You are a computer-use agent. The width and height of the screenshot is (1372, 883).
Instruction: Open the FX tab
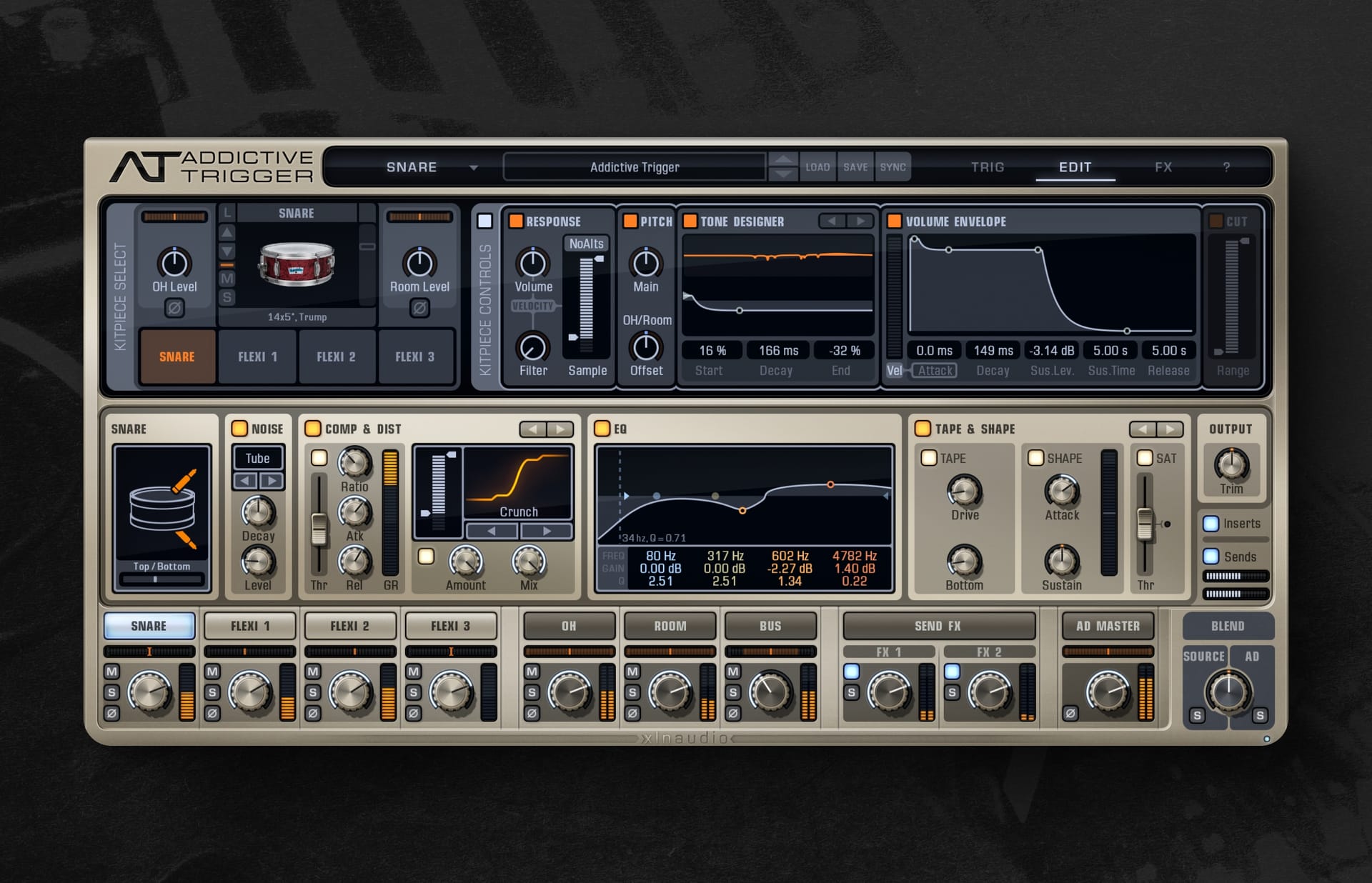point(1163,167)
